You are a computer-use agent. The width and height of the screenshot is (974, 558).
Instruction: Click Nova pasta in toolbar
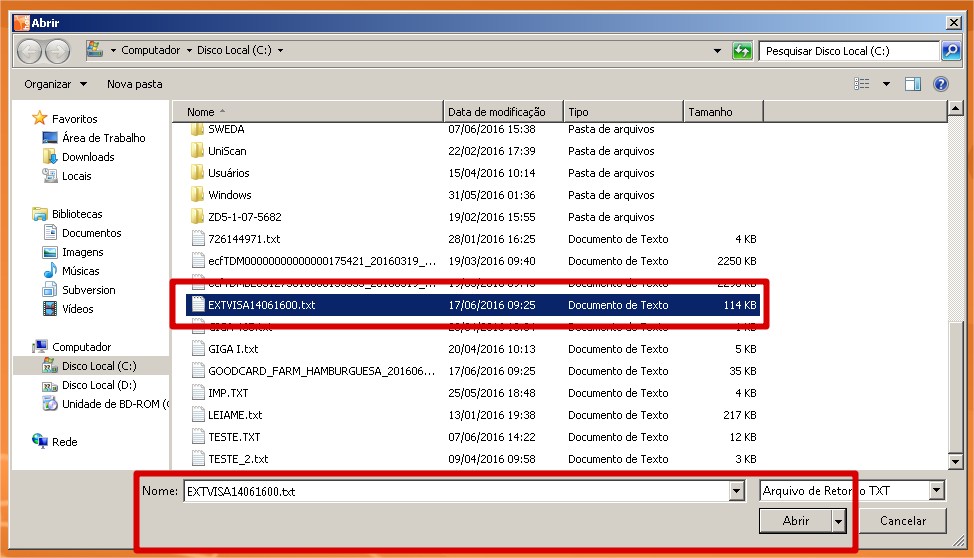click(x=134, y=85)
